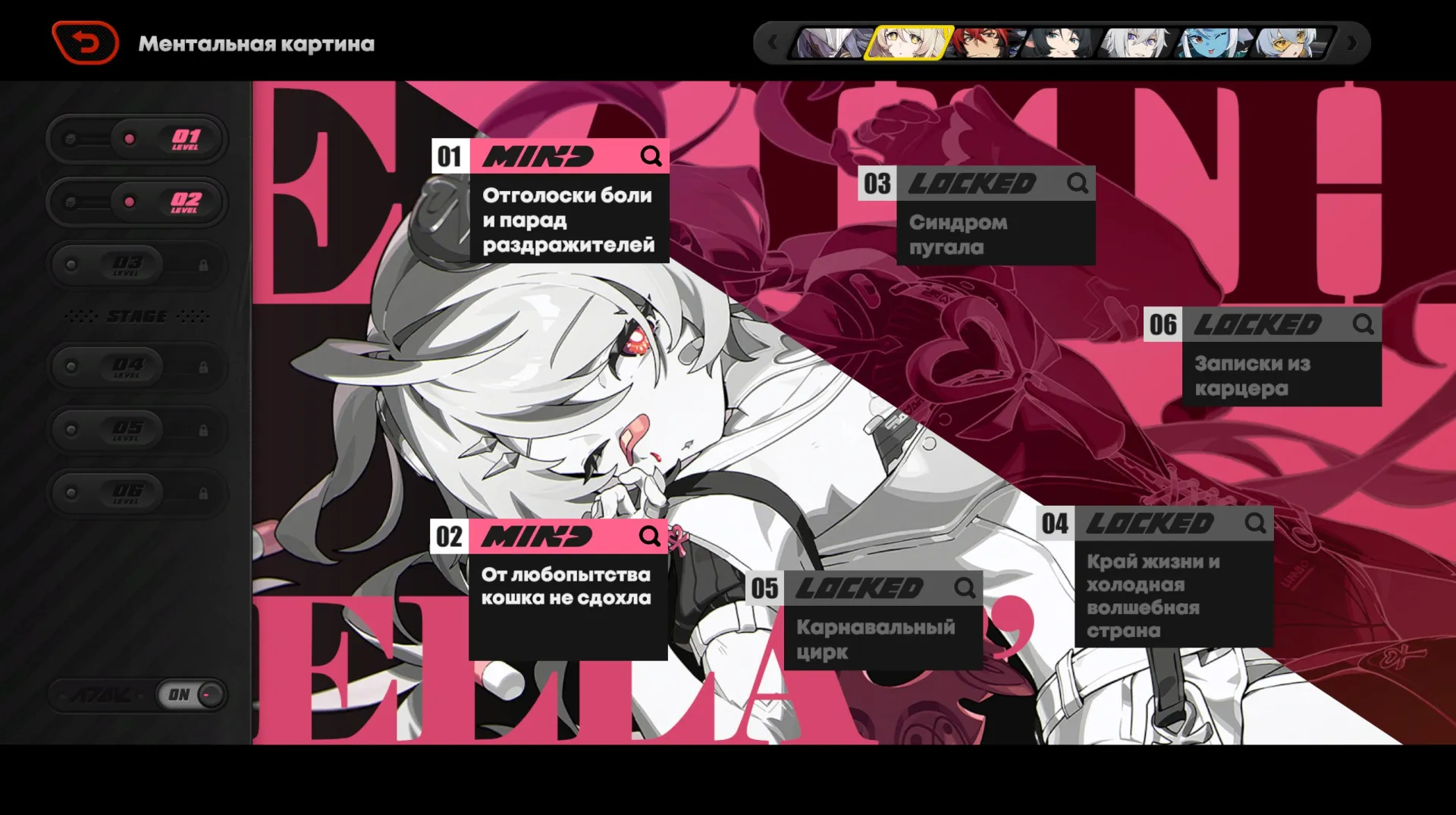Click the lock icon on level 04

click(203, 367)
